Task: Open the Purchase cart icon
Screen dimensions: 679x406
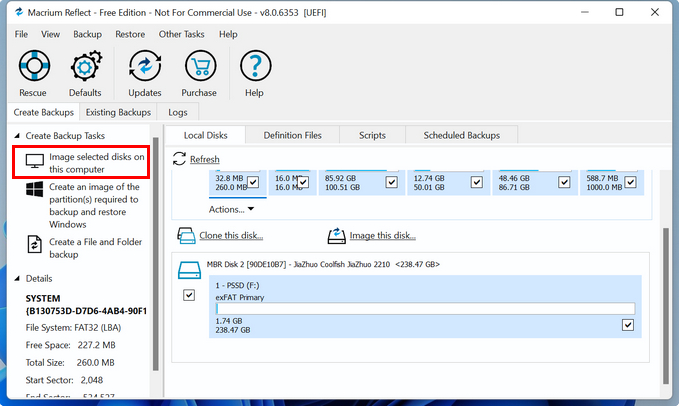Action: (200, 66)
